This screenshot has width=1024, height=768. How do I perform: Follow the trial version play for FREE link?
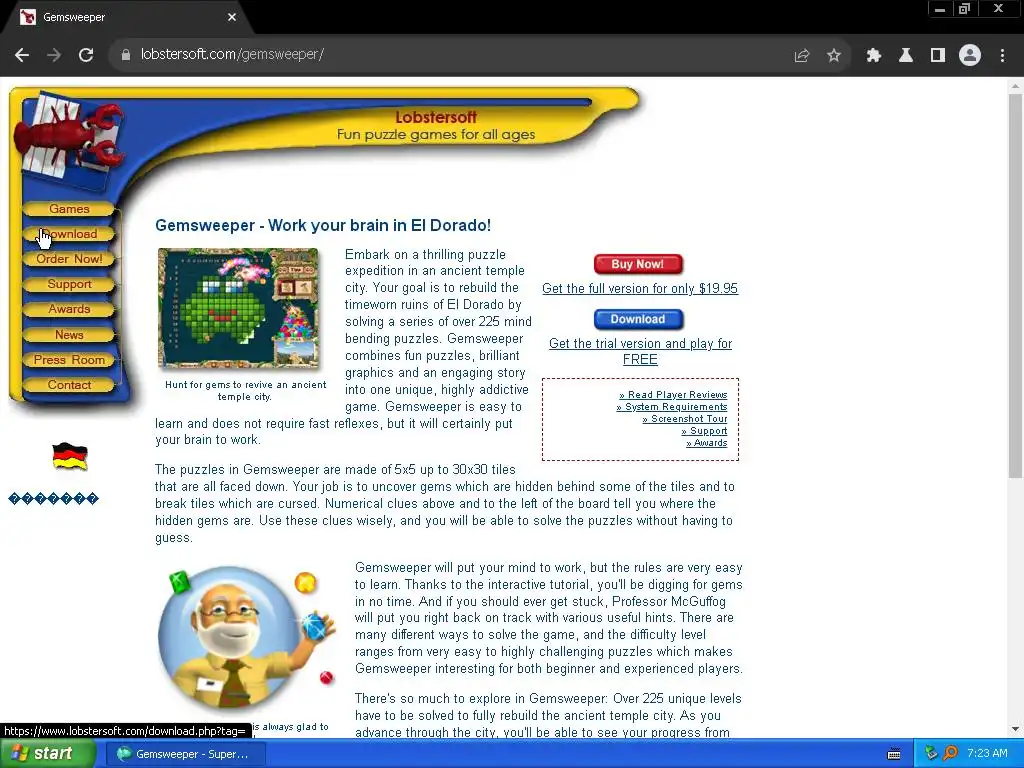[640, 351]
